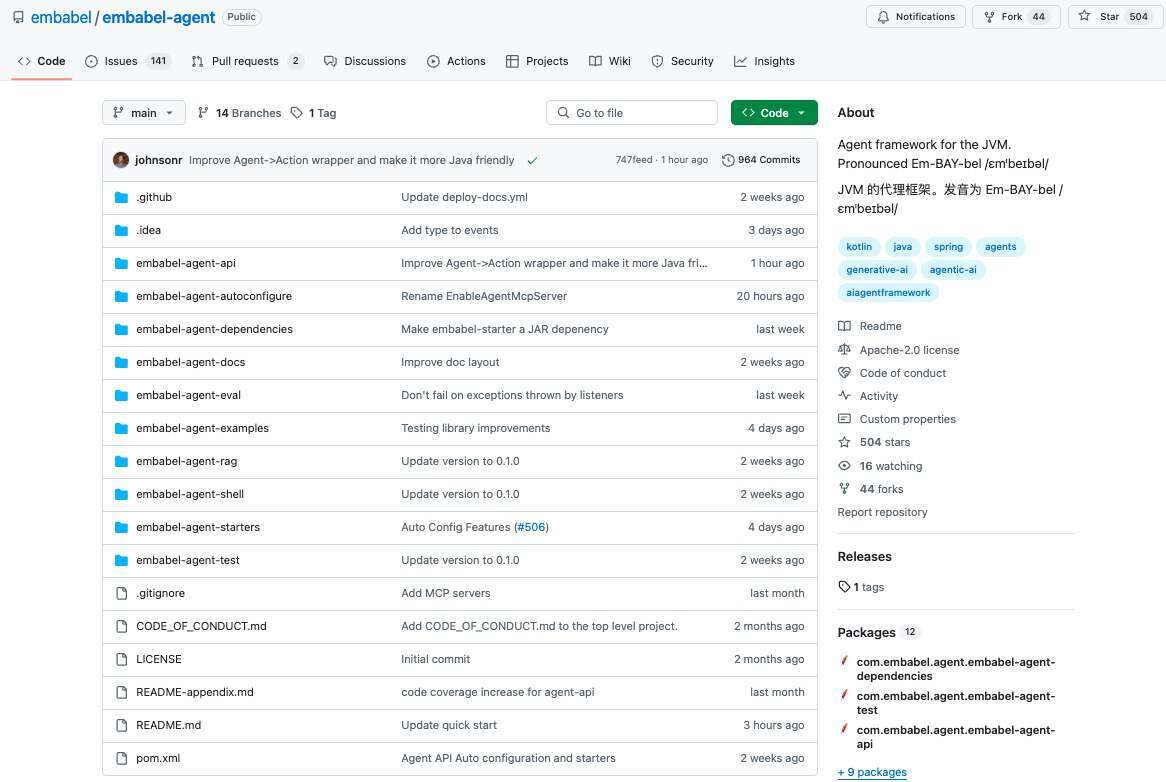1166x782 pixels.
Task: Click the heart icon beside Code of conduct
Action: click(x=844, y=372)
